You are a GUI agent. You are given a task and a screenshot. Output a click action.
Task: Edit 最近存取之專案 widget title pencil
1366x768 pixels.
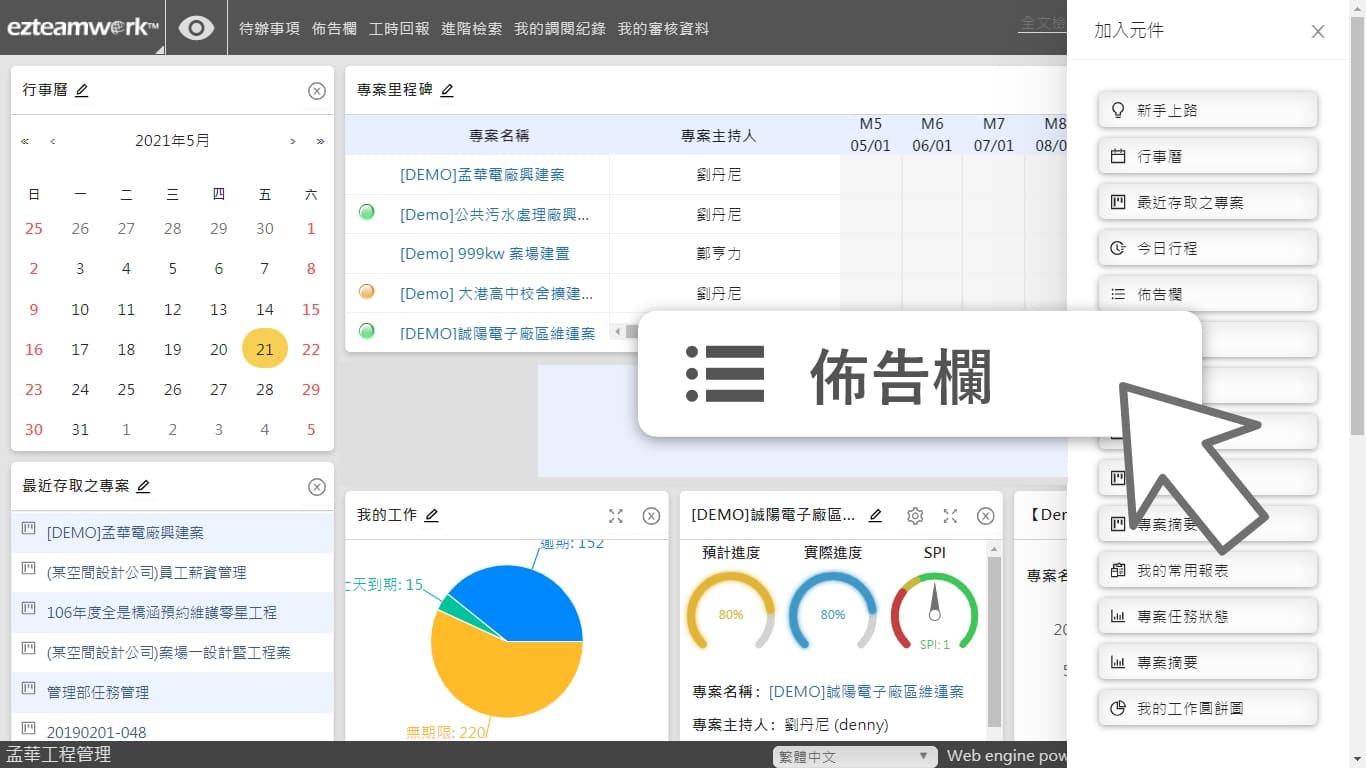click(143, 487)
